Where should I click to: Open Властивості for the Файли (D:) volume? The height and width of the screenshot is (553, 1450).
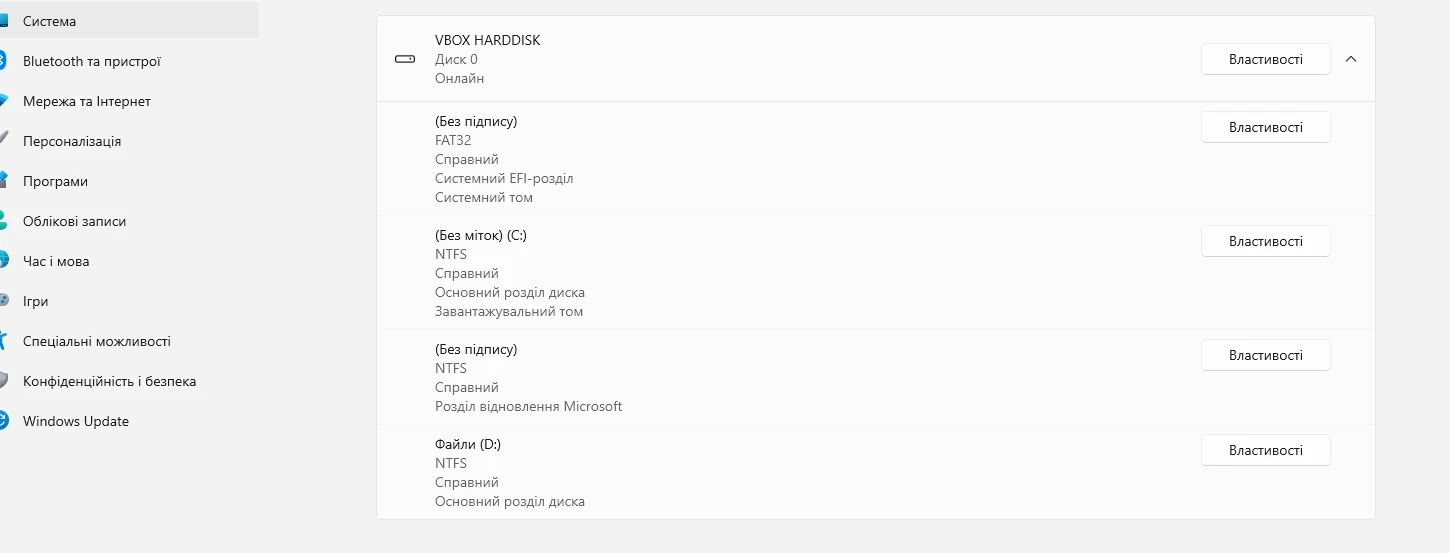click(x=1265, y=450)
